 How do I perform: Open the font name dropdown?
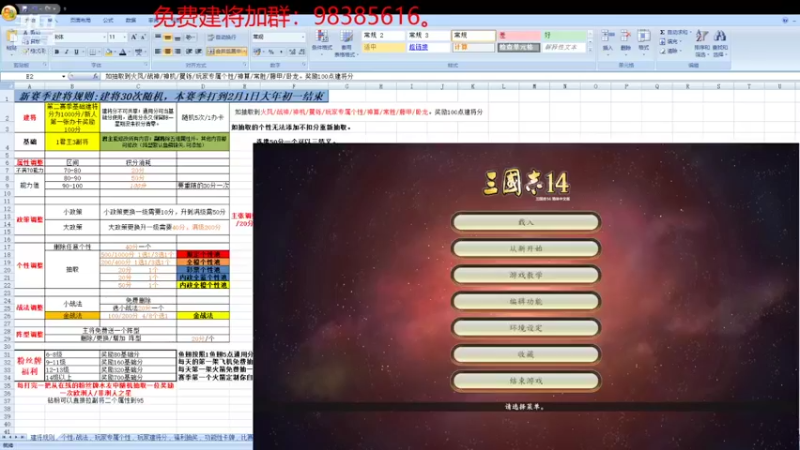point(104,37)
